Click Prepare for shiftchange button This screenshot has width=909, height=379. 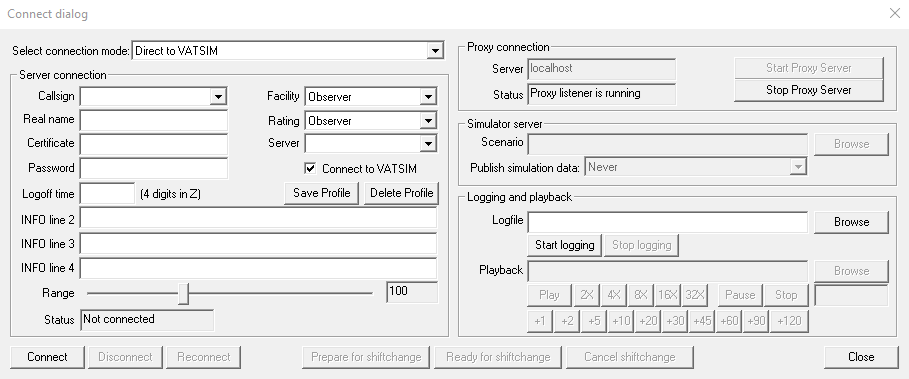click(x=366, y=357)
